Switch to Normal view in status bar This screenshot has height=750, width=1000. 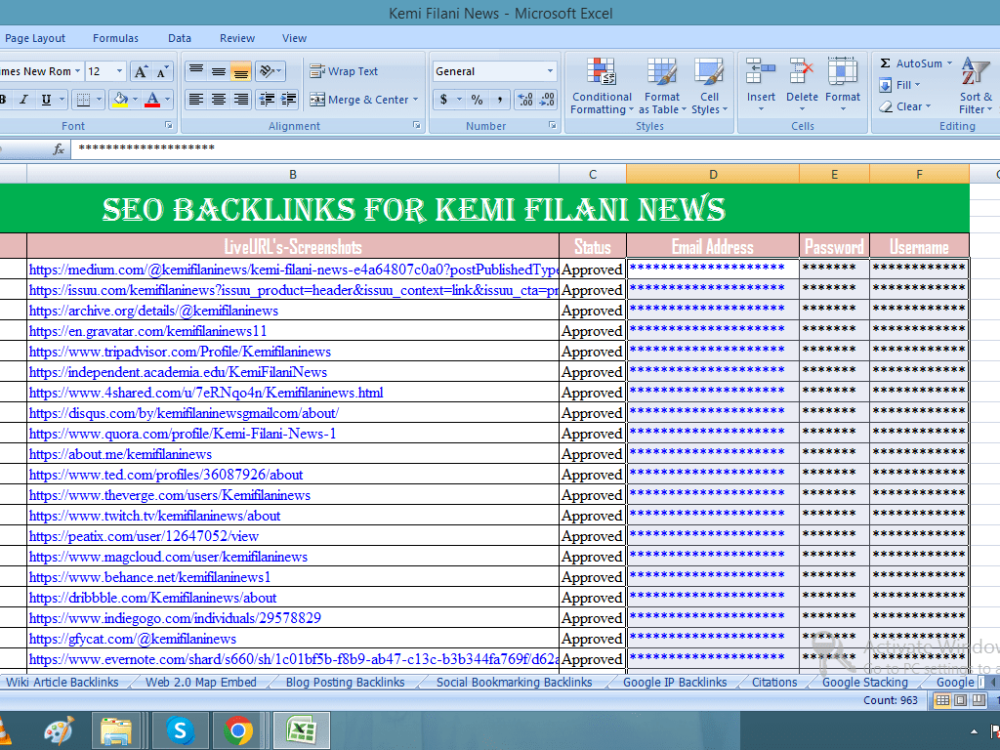click(941, 700)
